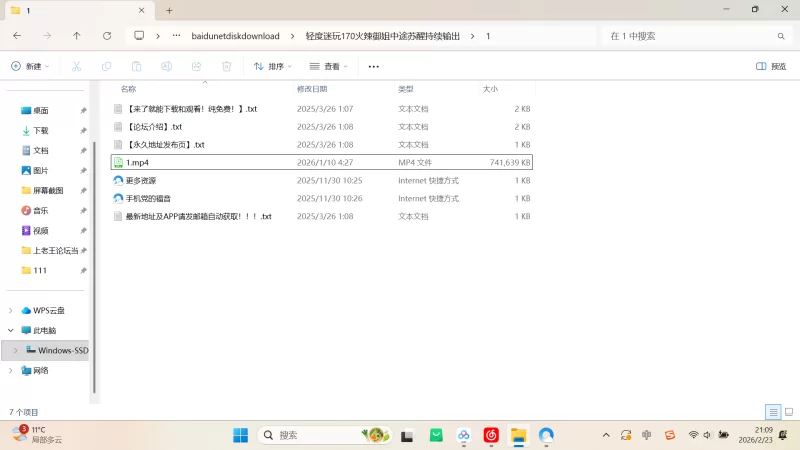Switch to large thumbnails view in the status bar

[x=788, y=412]
